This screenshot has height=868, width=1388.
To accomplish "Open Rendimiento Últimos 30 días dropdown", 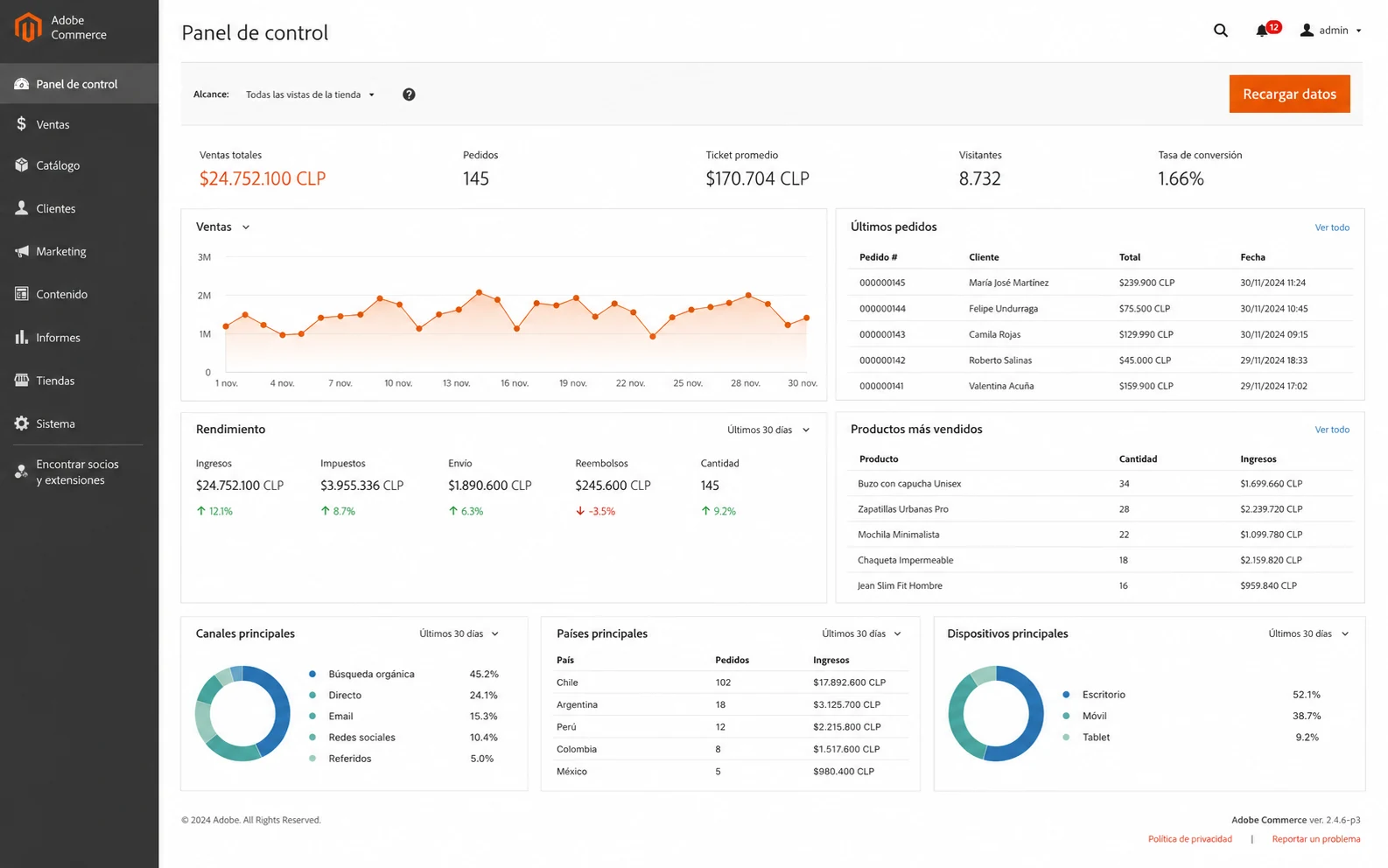I will [768, 430].
